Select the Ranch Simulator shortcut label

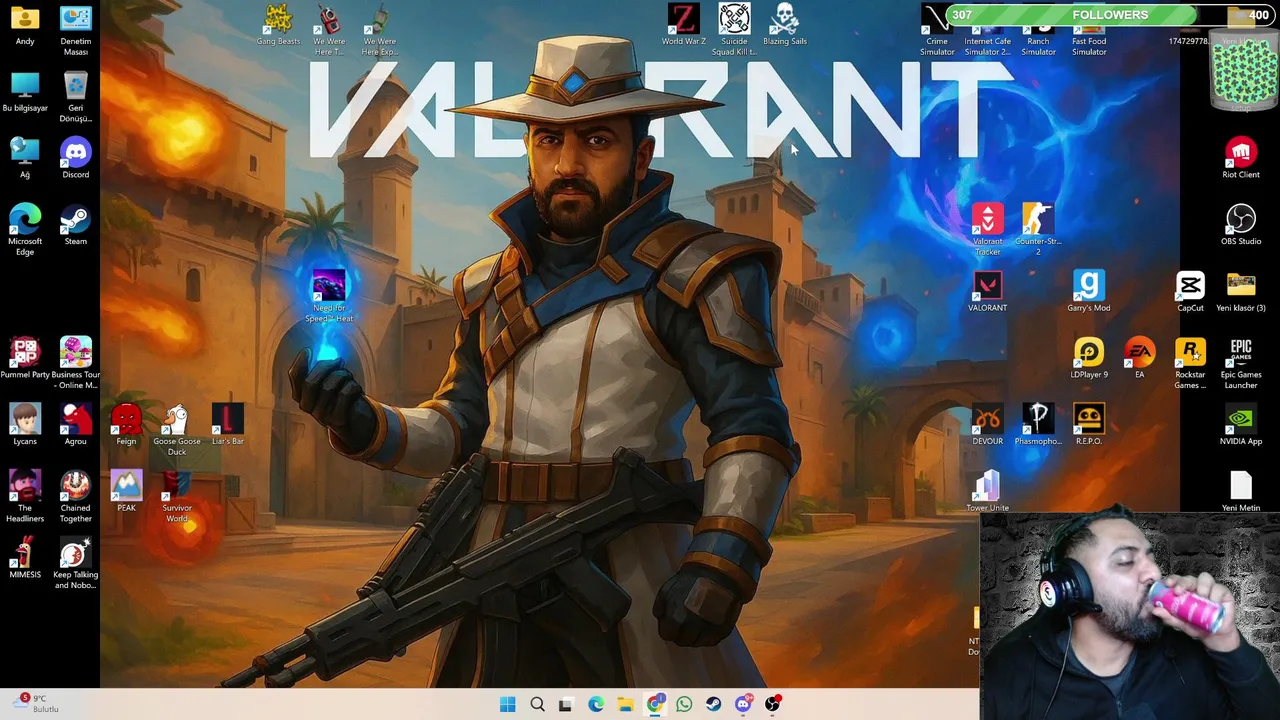[1038, 46]
